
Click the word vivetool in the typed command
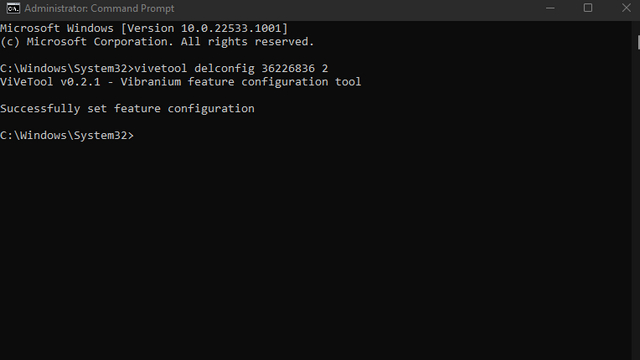pos(161,68)
